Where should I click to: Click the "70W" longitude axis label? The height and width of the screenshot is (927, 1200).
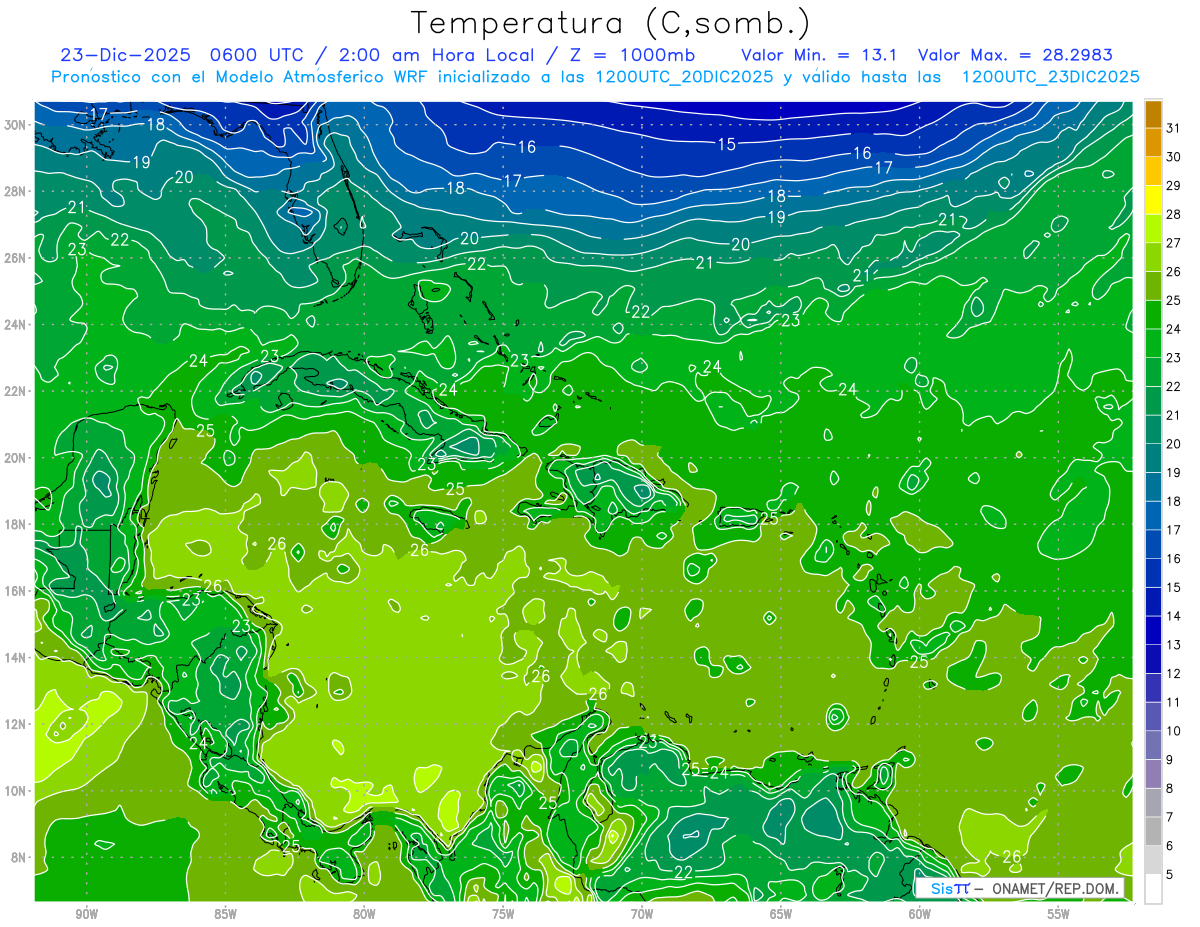[x=642, y=914]
